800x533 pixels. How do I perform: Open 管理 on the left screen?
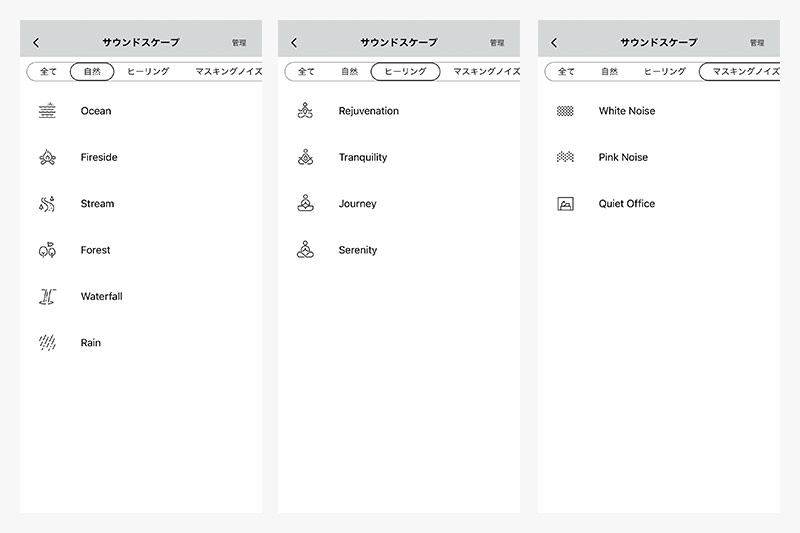pos(239,43)
